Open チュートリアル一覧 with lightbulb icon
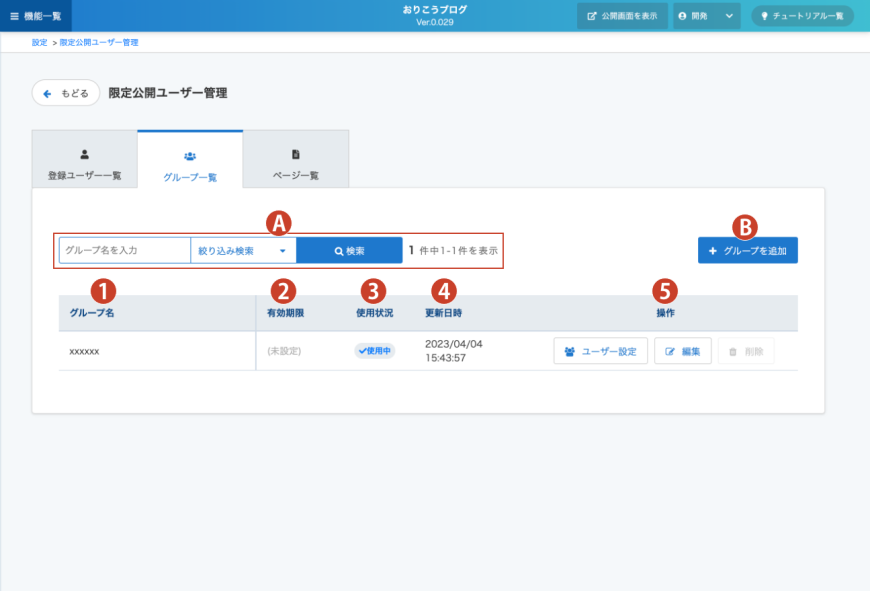Image resolution: width=870 pixels, height=591 pixels. 802,16
